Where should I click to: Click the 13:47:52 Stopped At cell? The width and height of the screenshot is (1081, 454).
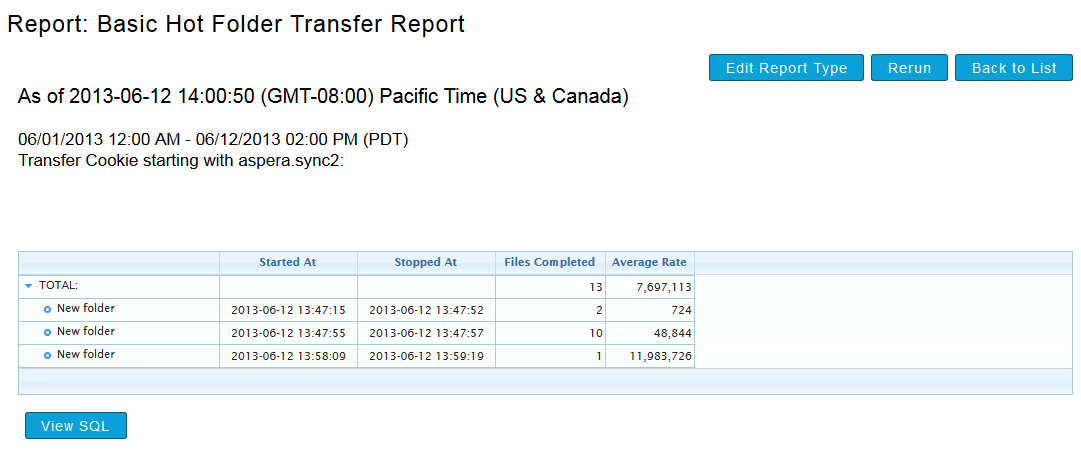pyautogui.click(x=426, y=310)
